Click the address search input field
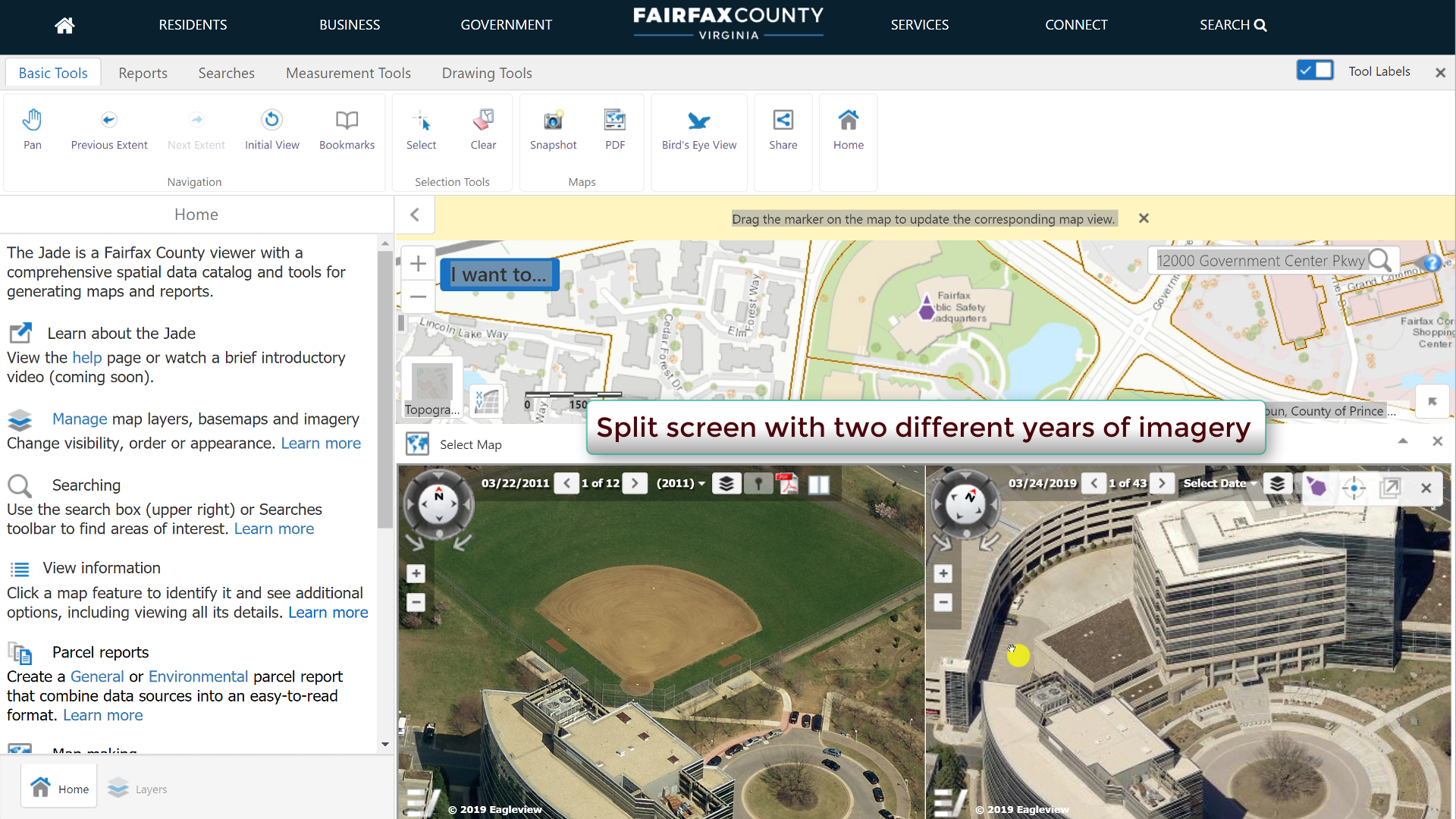This screenshot has height=819, width=1456. [x=1260, y=261]
